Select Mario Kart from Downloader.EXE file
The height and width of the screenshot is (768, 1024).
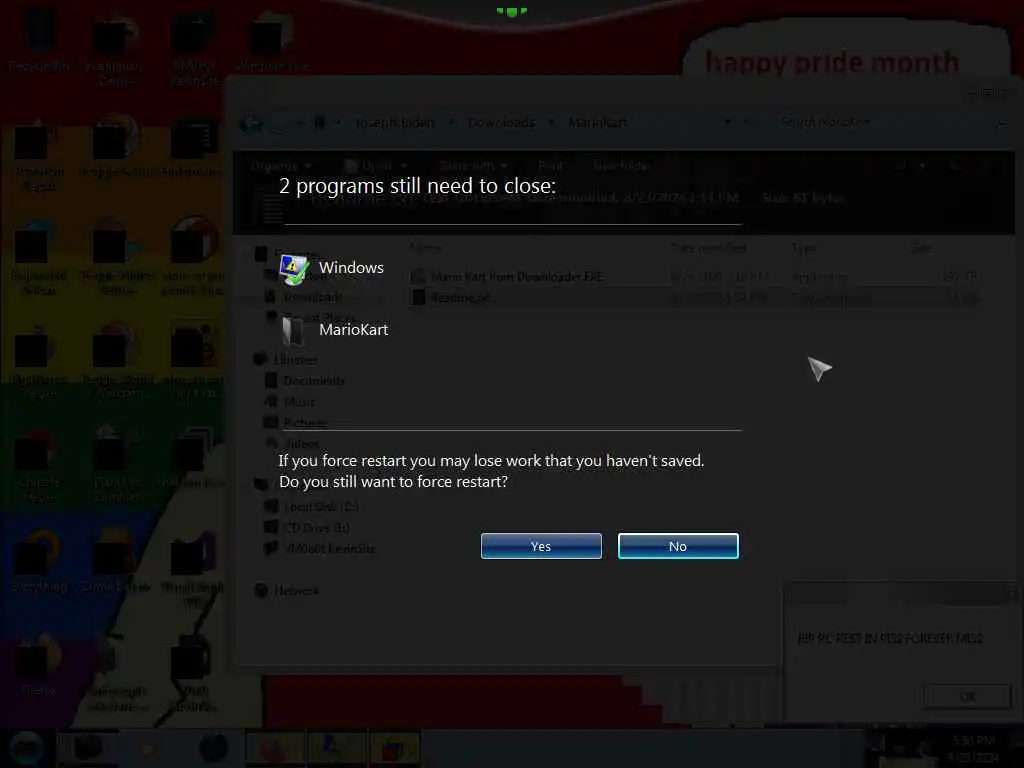[516, 277]
